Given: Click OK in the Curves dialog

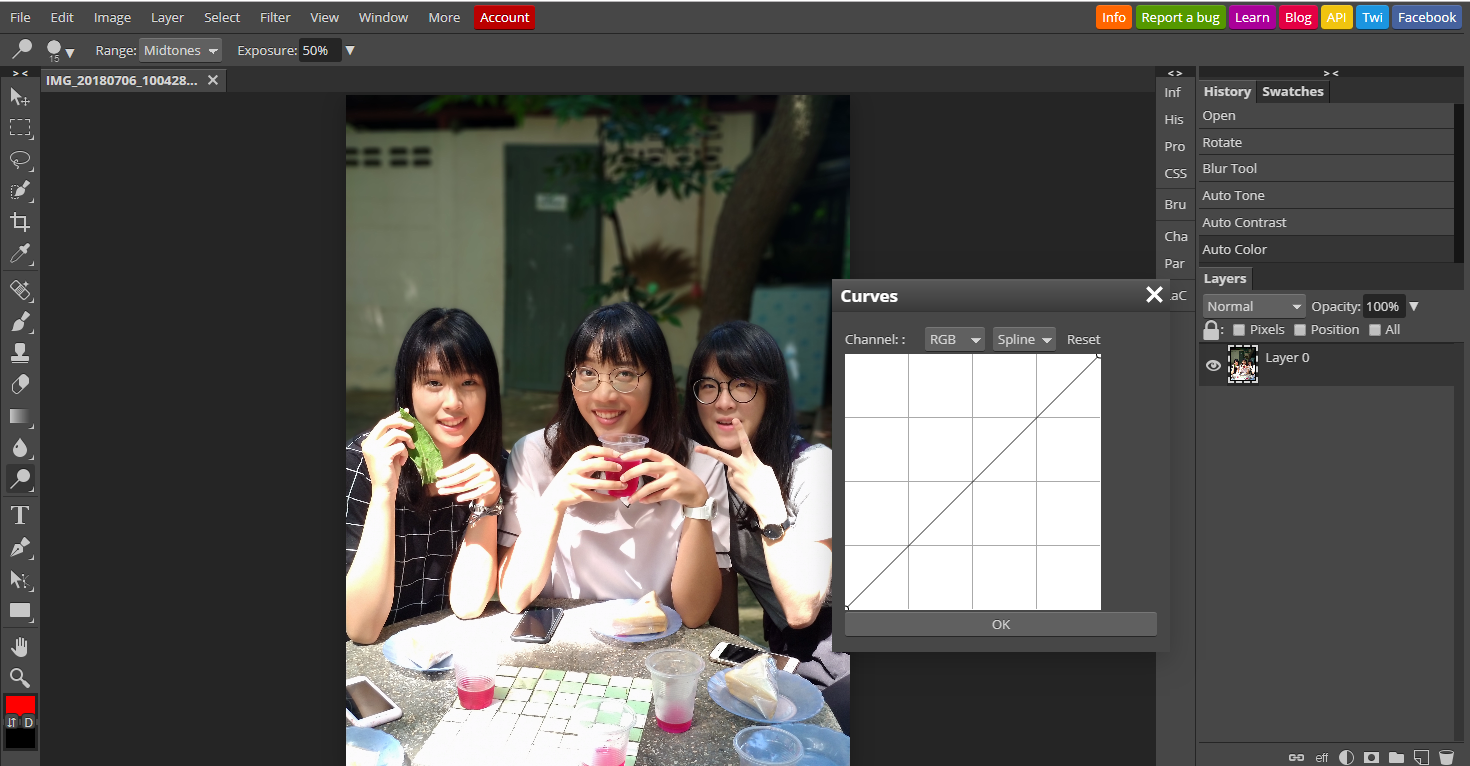Looking at the screenshot, I should click(1001, 624).
